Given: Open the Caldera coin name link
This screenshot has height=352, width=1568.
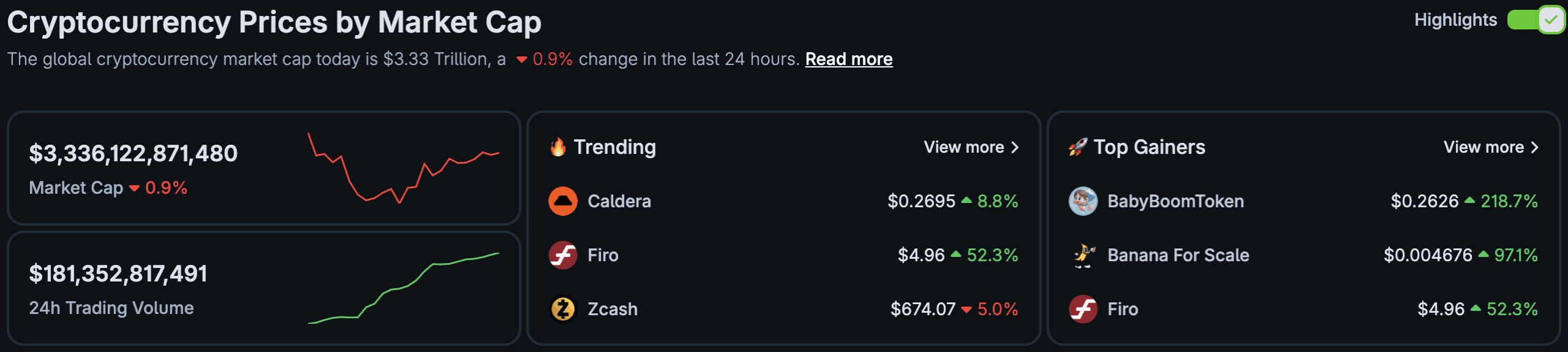Looking at the screenshot, I should [619, 201].
